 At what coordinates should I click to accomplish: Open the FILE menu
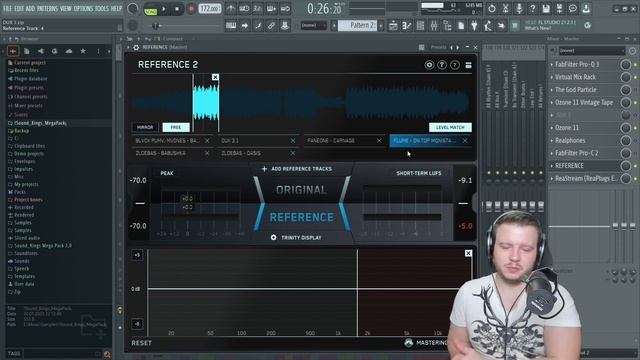7,8
